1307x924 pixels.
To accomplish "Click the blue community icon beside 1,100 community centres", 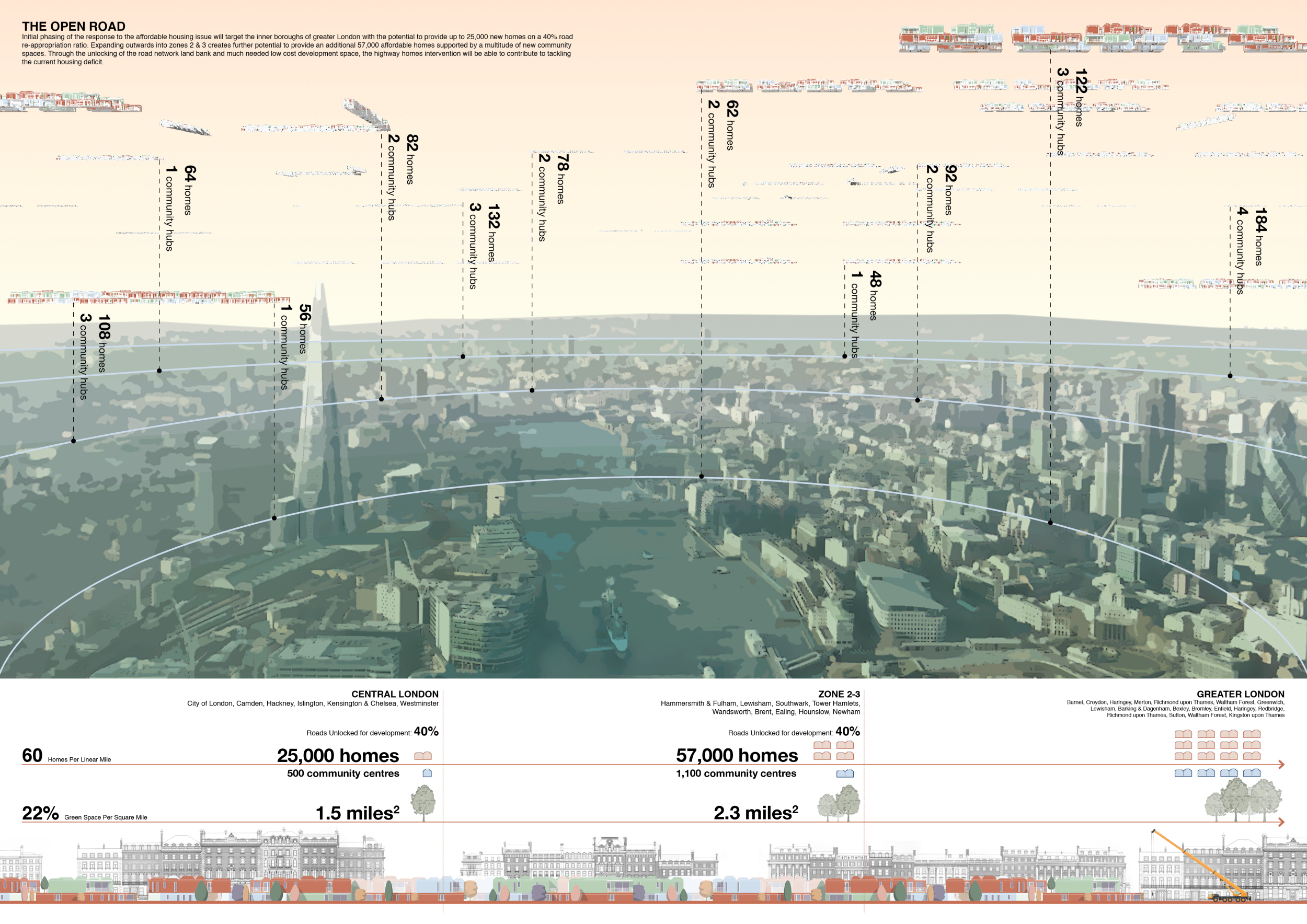I will click(x=845, y=773).
